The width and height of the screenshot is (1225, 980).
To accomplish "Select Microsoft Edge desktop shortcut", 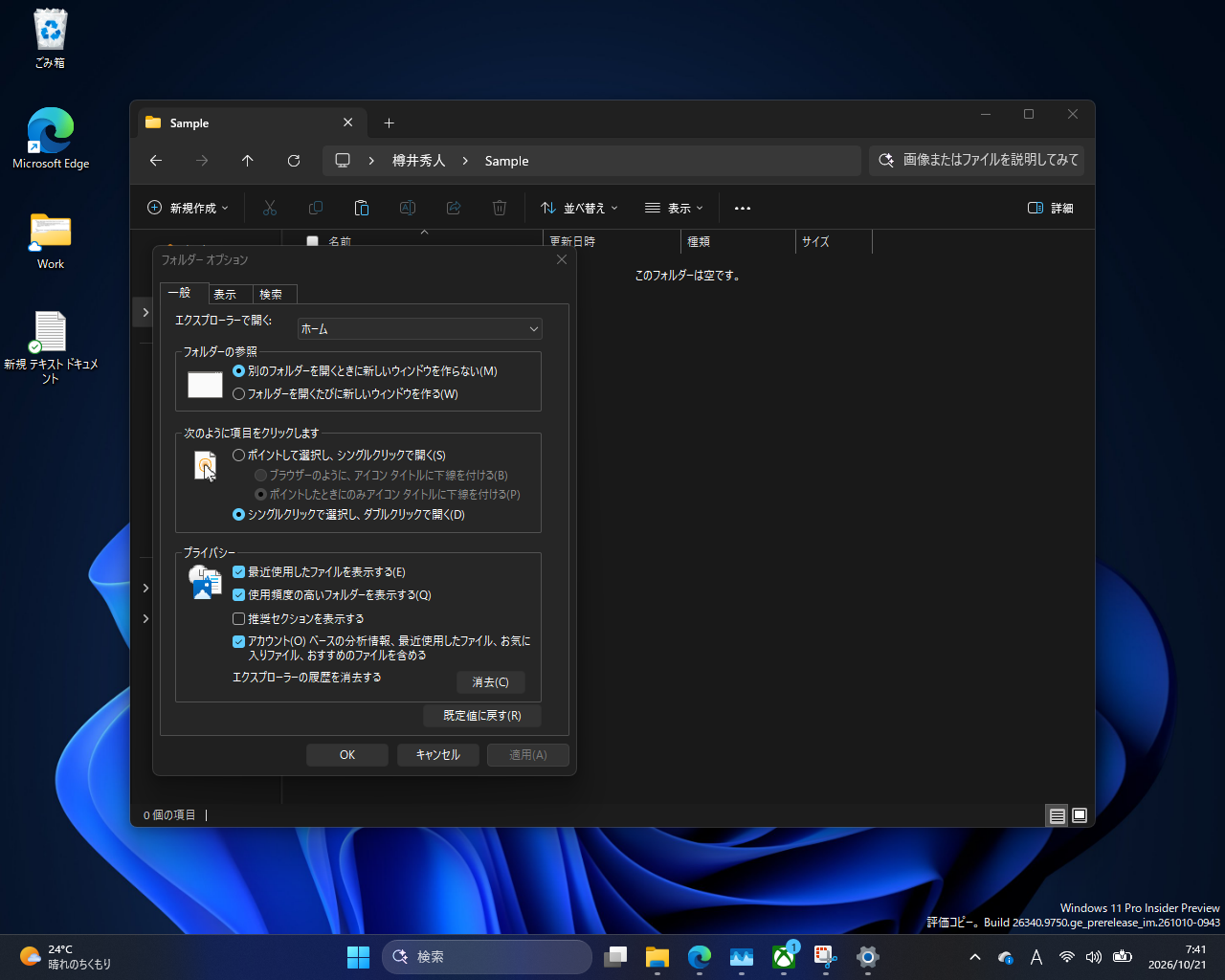I will pyautogui.click(x=51, y=139).
